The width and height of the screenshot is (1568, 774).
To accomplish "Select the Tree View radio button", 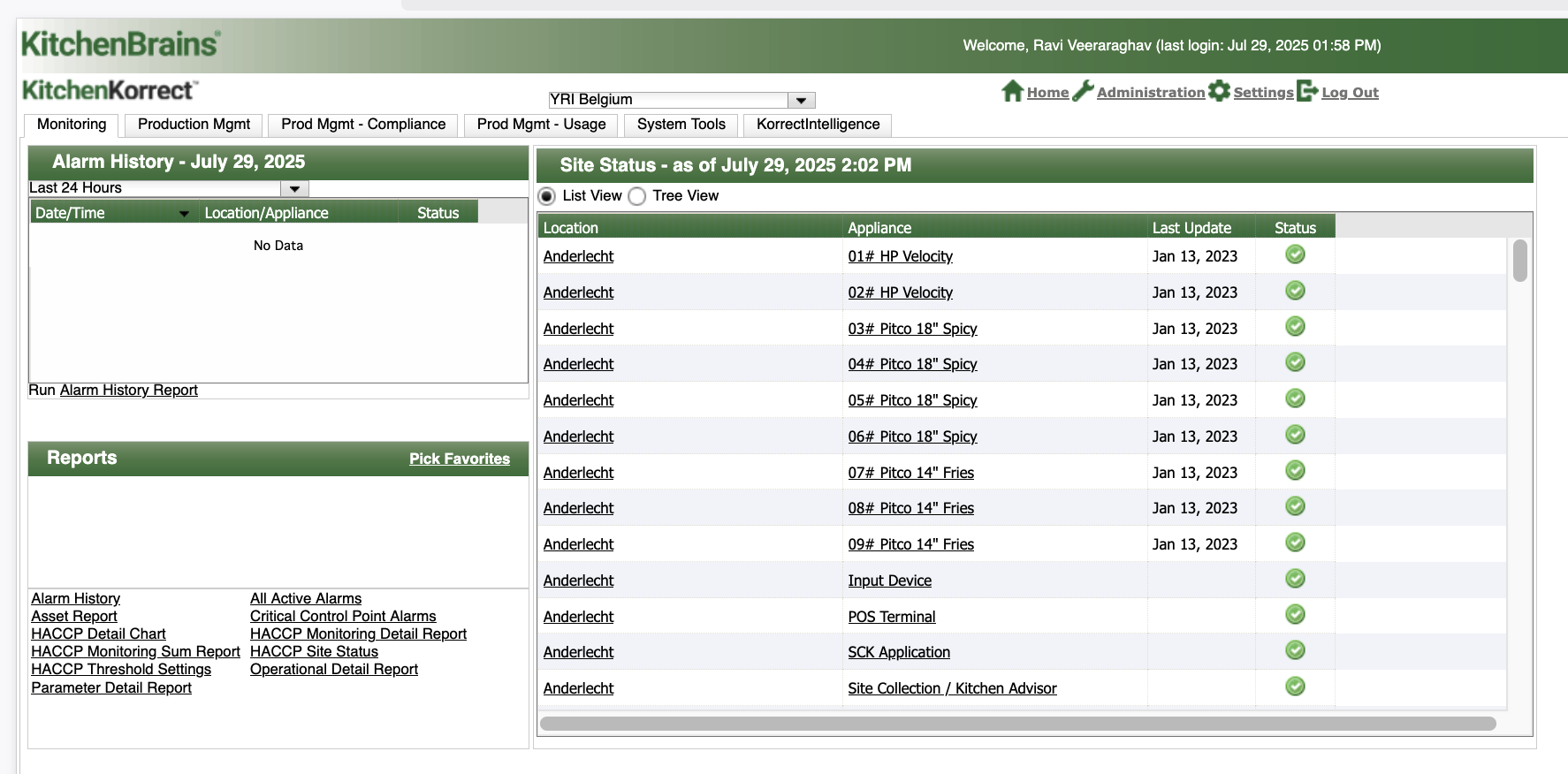I will [x=637, y=196].
